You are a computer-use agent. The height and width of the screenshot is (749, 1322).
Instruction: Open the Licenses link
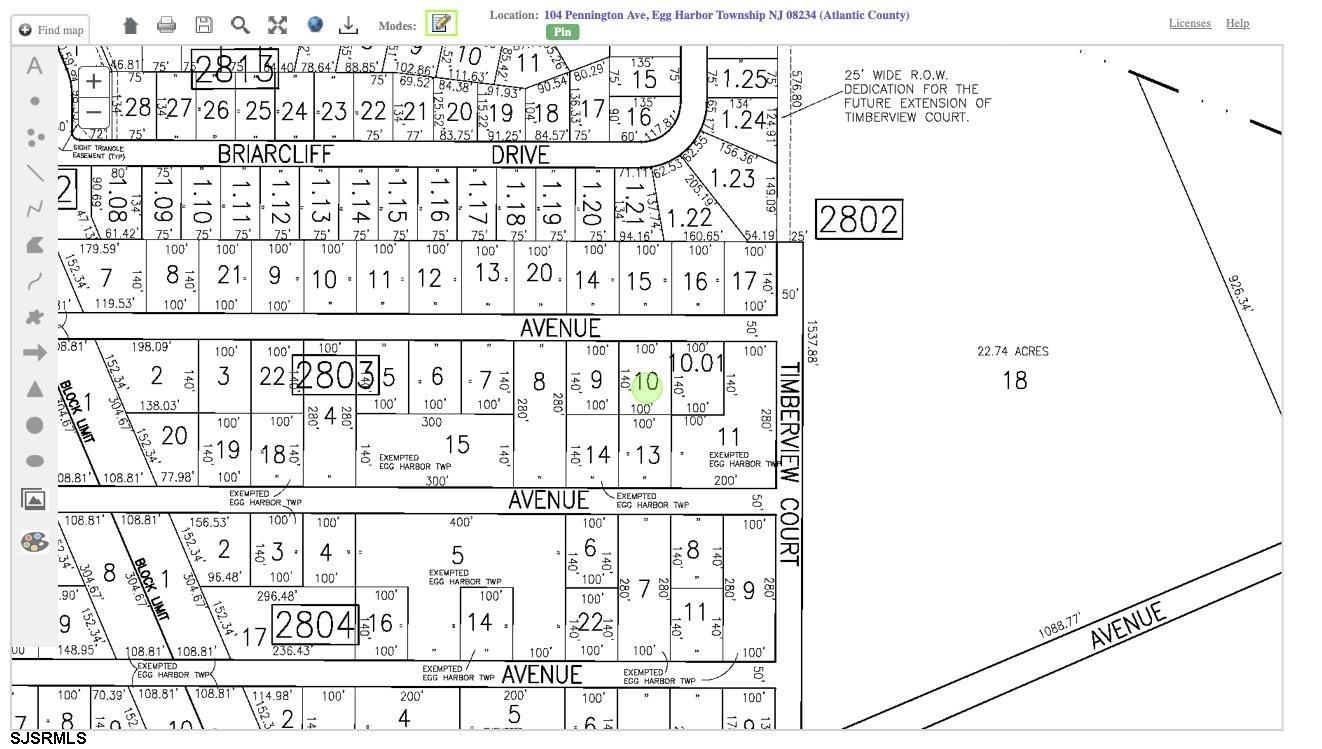(x=1189, y=23)
